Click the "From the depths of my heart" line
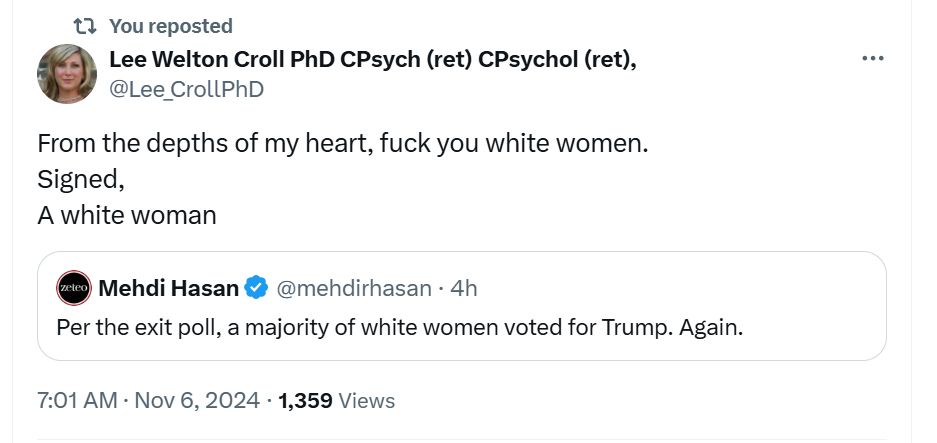 click(342, 143)
